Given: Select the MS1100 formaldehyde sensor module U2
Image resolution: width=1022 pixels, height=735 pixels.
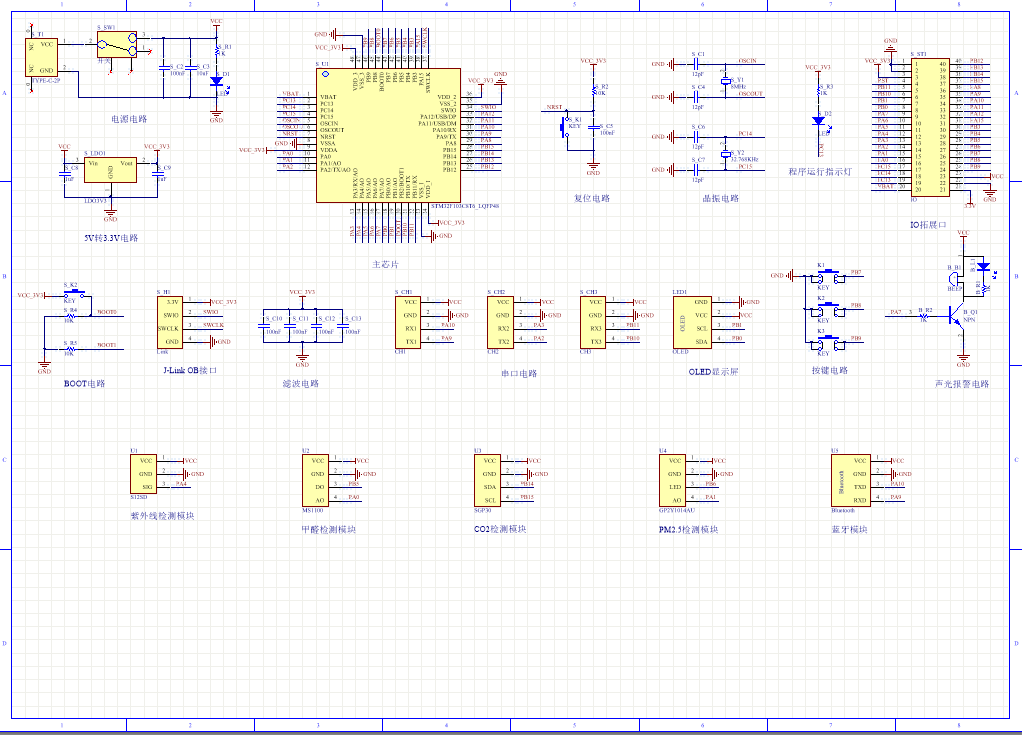Looking at the screenshot, I should (x=315, y=481).
